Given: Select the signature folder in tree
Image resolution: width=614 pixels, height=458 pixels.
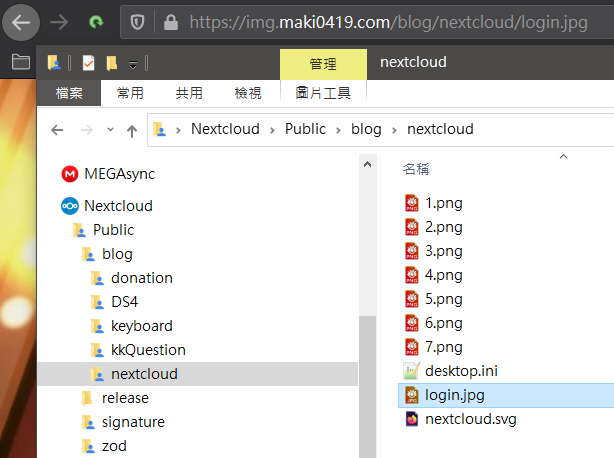Looking at the screenshot, I should (132, 422).
